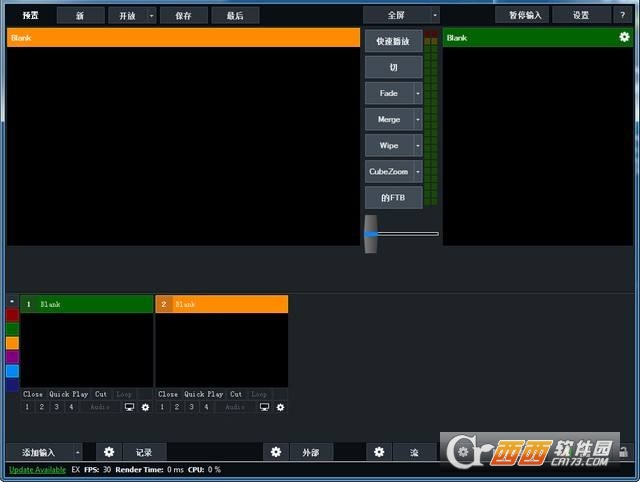Expand the 开放 open preset dropdown arrow
The image size is (640, 482).
tap(151, 16)
